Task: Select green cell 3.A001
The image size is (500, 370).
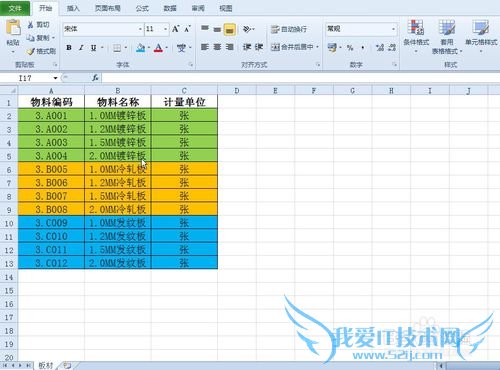Action: coord(51,116)
